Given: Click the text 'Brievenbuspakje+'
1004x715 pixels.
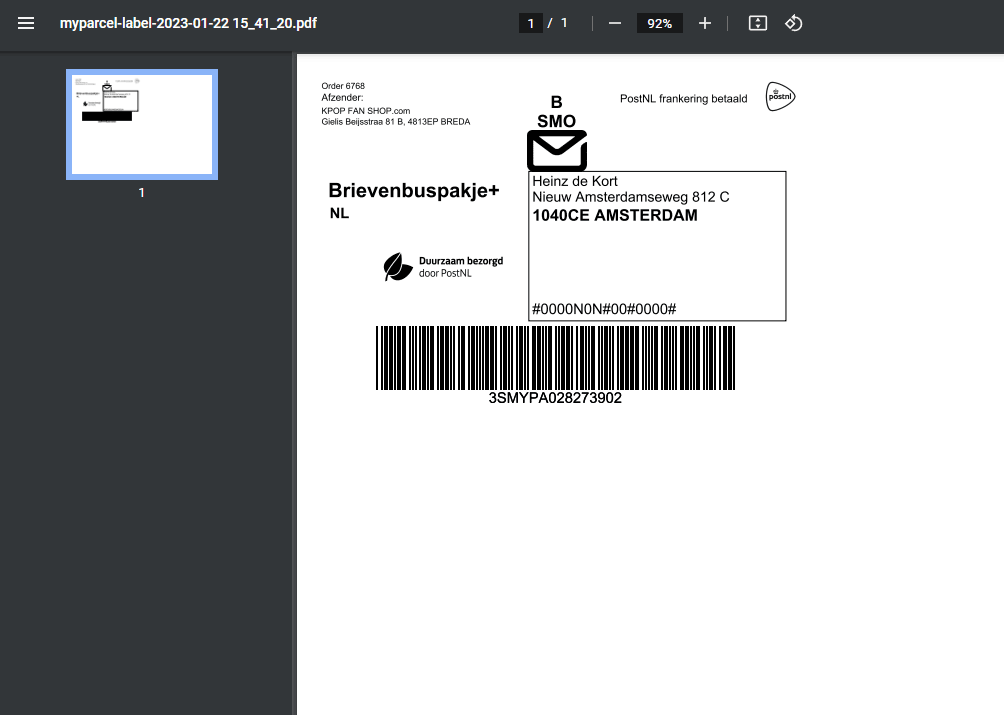Looking at the screenshot, I should (x=414, y=191).
